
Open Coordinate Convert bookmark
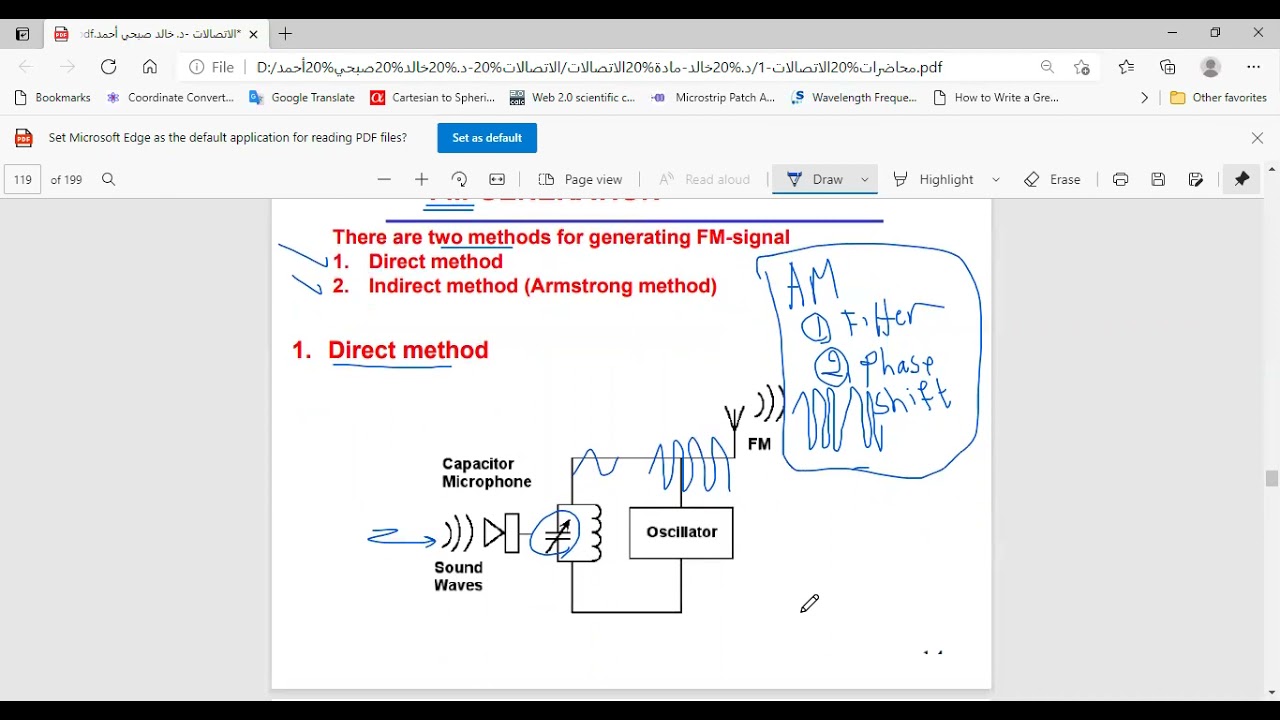tap(170, 98)
